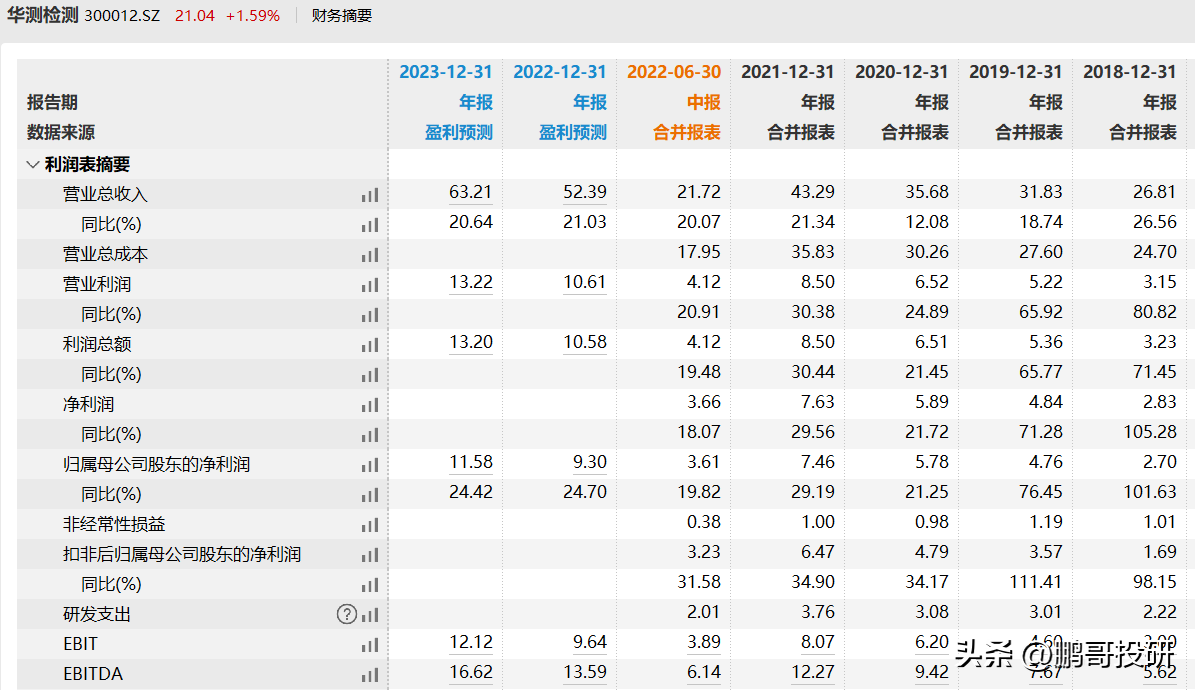1195x690 pixels.
Task: Click the 营业总成本 row label
Action: tap(104, 255)
